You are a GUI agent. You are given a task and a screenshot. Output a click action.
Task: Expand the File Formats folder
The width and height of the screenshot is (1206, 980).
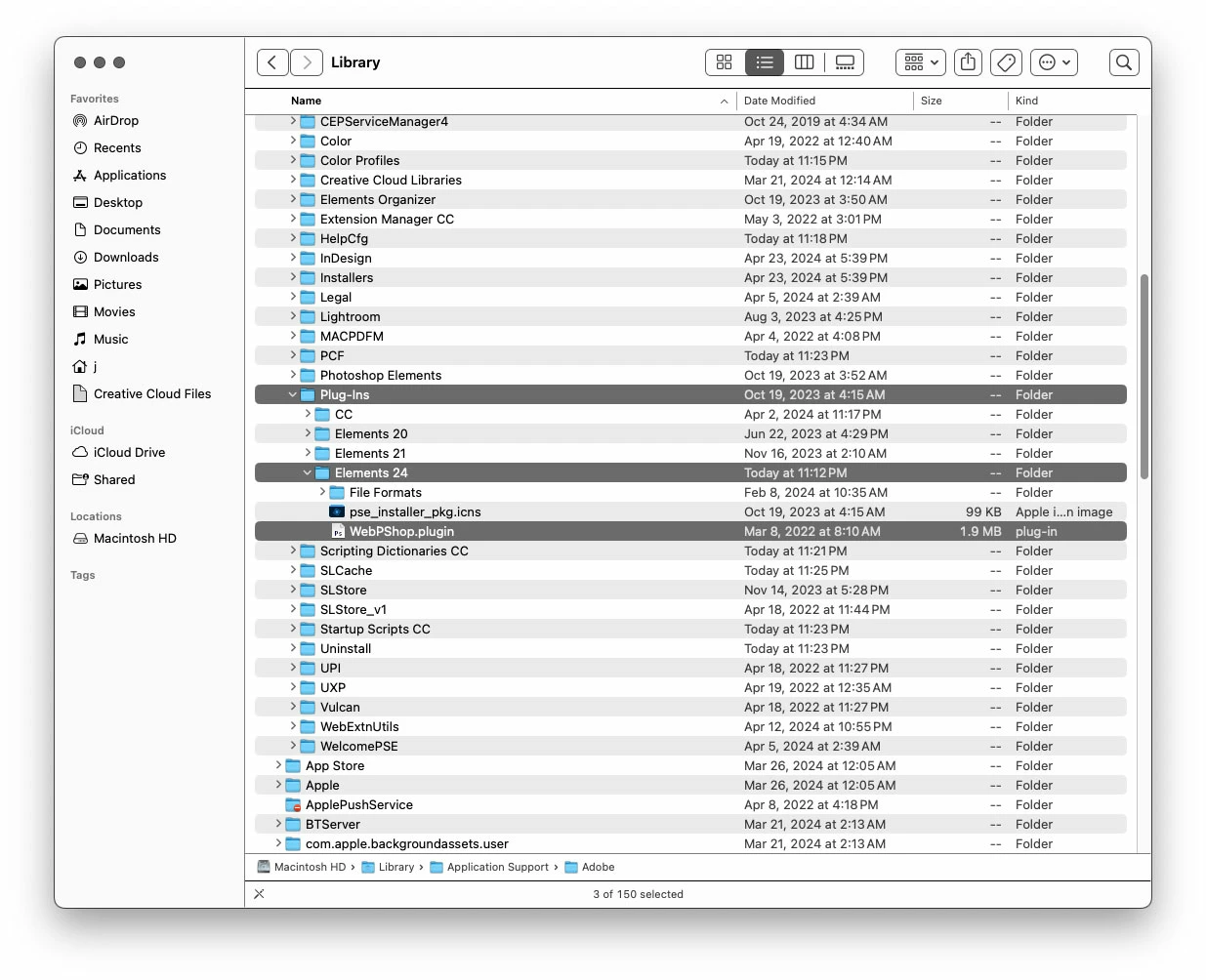tap(322, 492)
